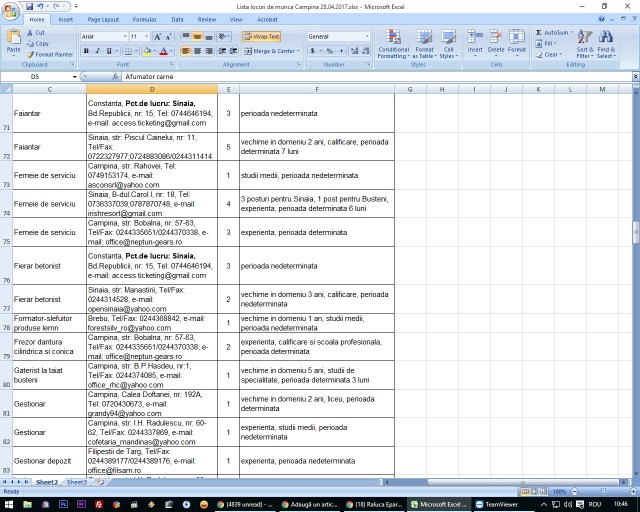Toggle Align Text Left
The height and width of the screenshot is (512, 640).
click(x=186, y=51)
